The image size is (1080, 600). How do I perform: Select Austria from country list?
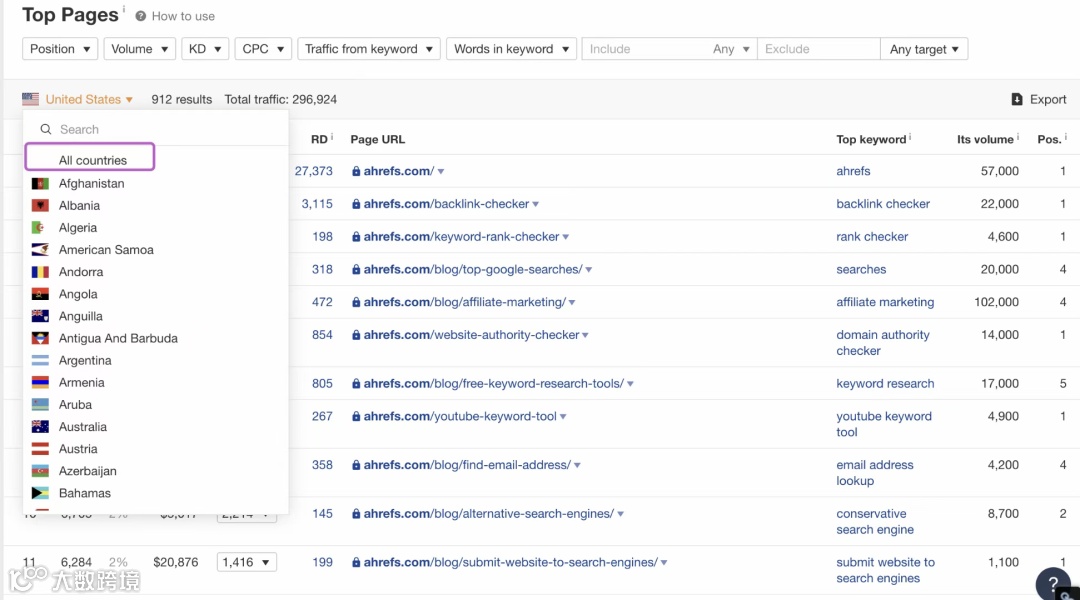pos(78,449)
